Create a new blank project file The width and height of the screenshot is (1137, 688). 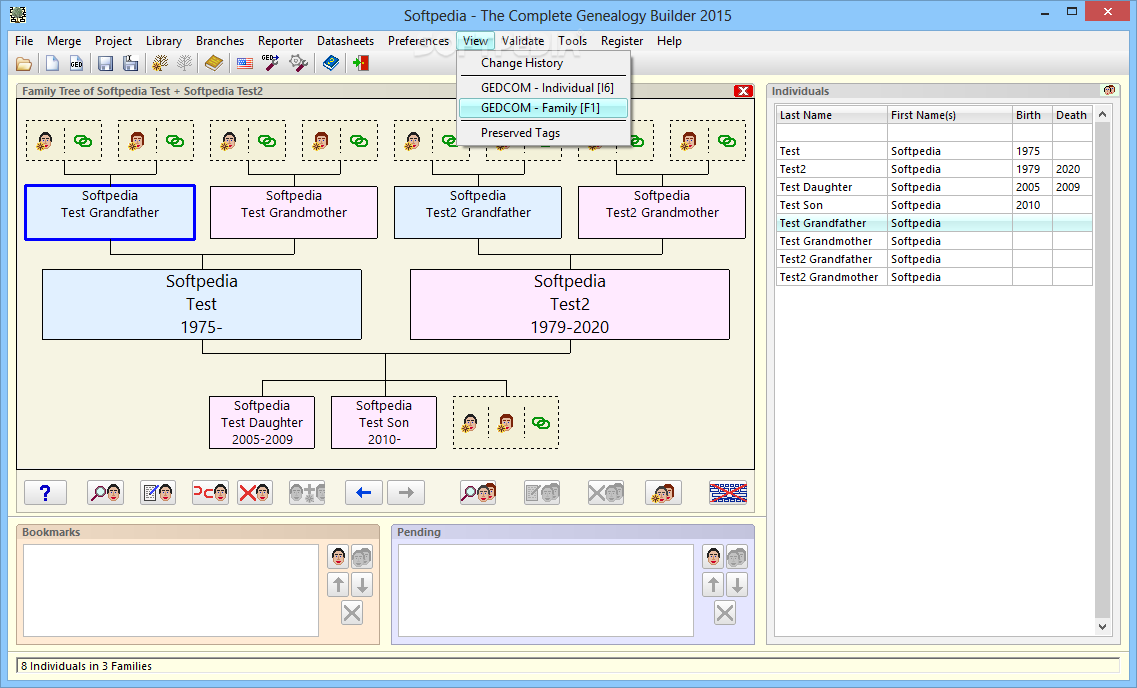[x=52, y=64]
